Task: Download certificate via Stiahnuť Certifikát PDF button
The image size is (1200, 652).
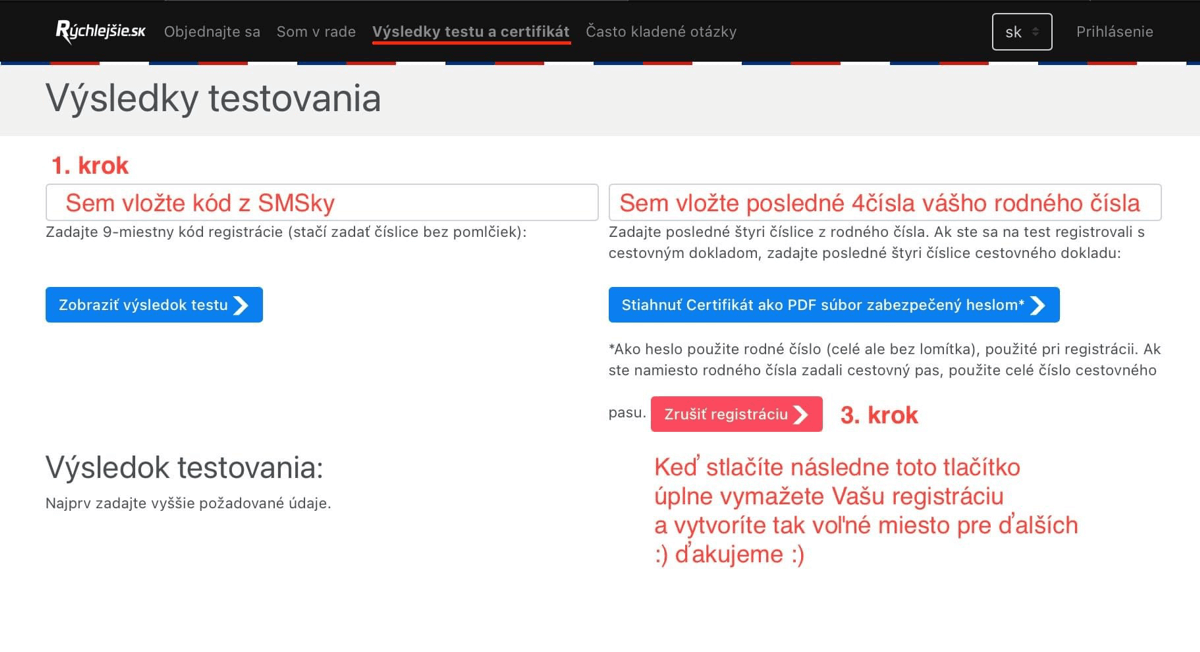Action: point(822,305)
